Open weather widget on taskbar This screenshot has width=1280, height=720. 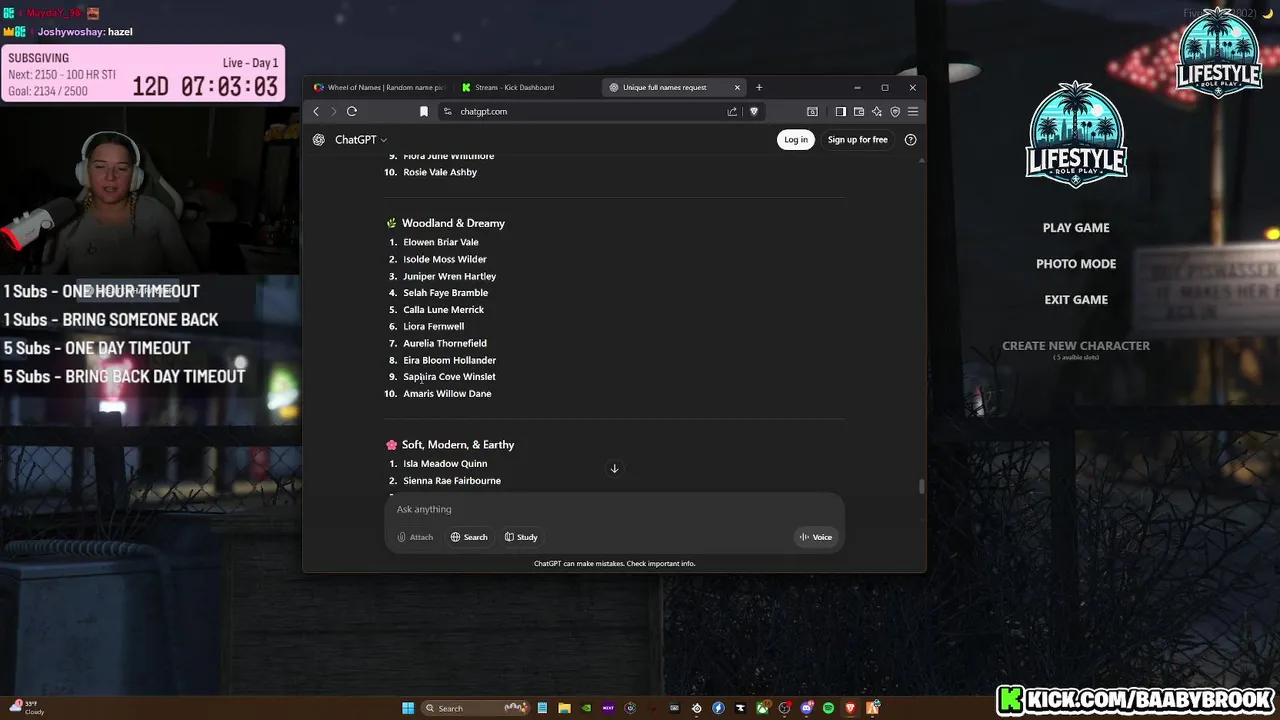(x=26, y=708)
